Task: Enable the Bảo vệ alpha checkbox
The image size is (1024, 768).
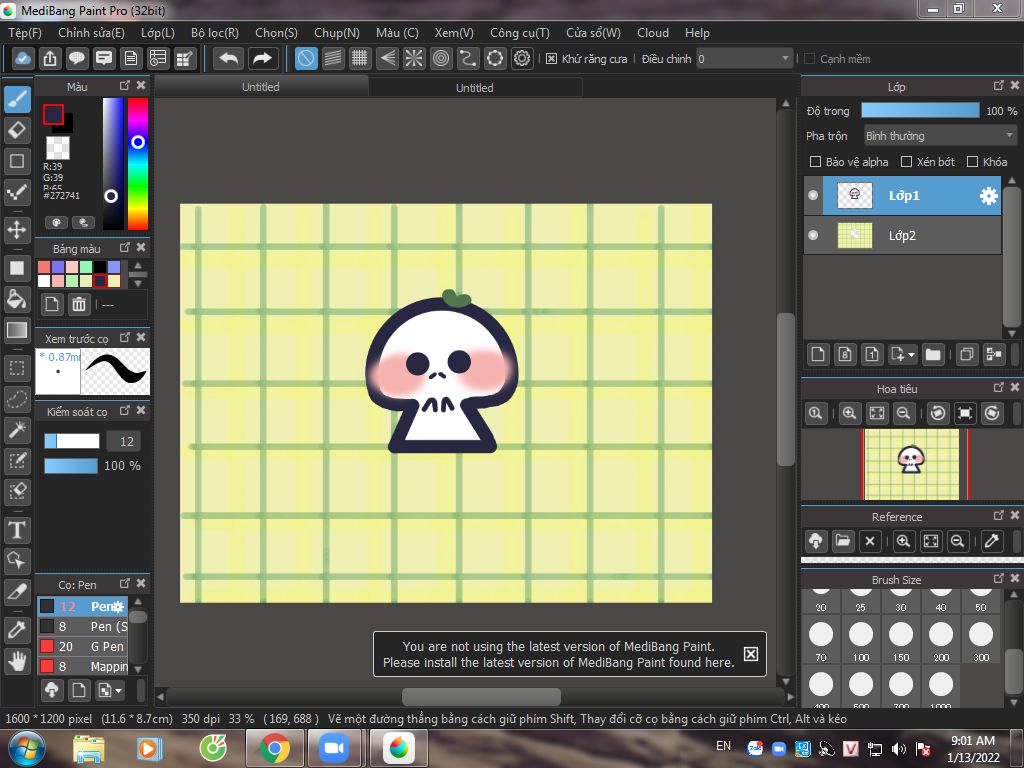Action: [815, 162]
